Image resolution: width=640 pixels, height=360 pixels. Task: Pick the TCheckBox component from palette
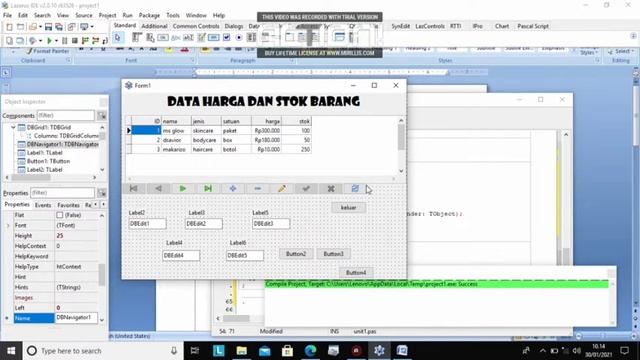coord(227,38)
